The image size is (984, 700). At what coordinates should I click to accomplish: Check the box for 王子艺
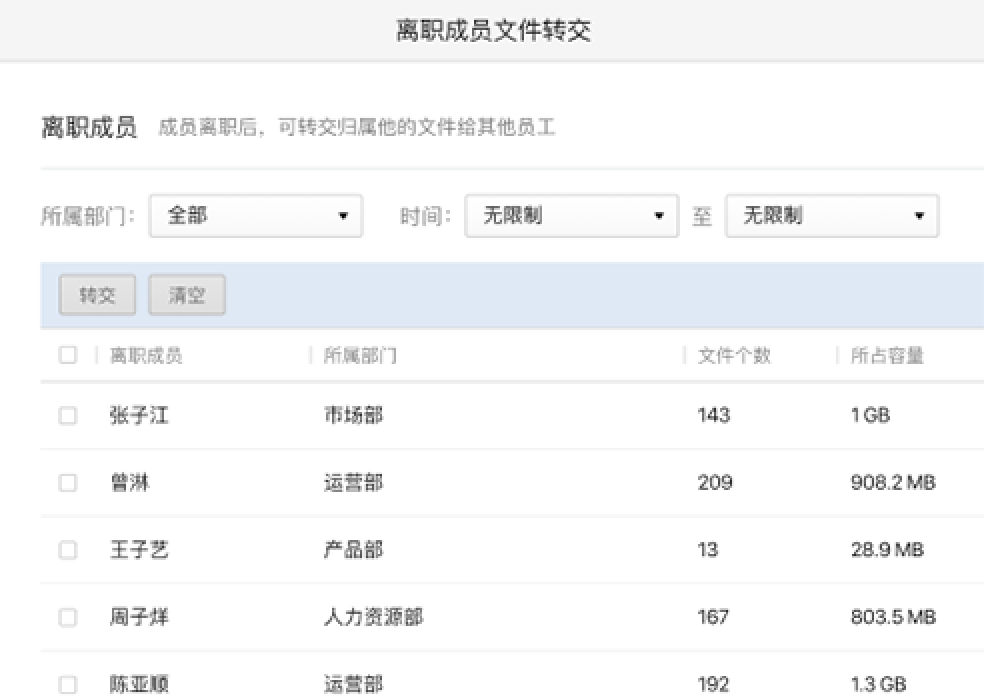point(68,550)
